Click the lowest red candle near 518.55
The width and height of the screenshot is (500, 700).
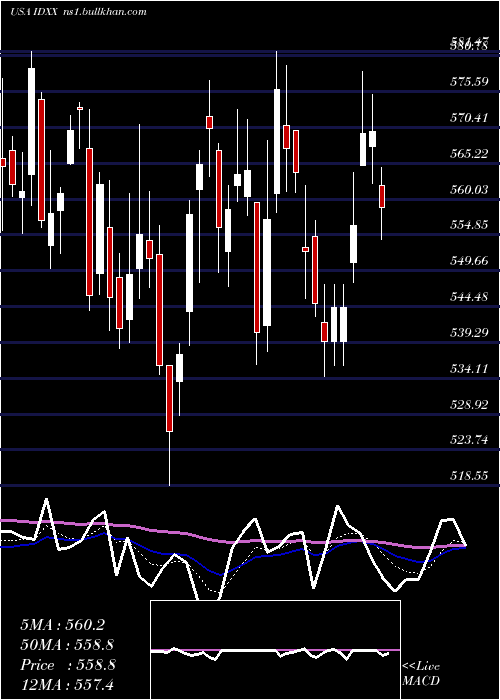tap(169, 398)
